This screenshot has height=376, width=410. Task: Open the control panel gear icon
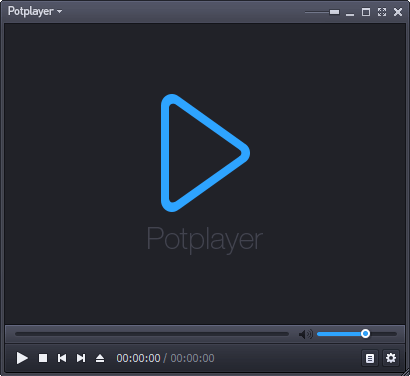tap(391, 358)
